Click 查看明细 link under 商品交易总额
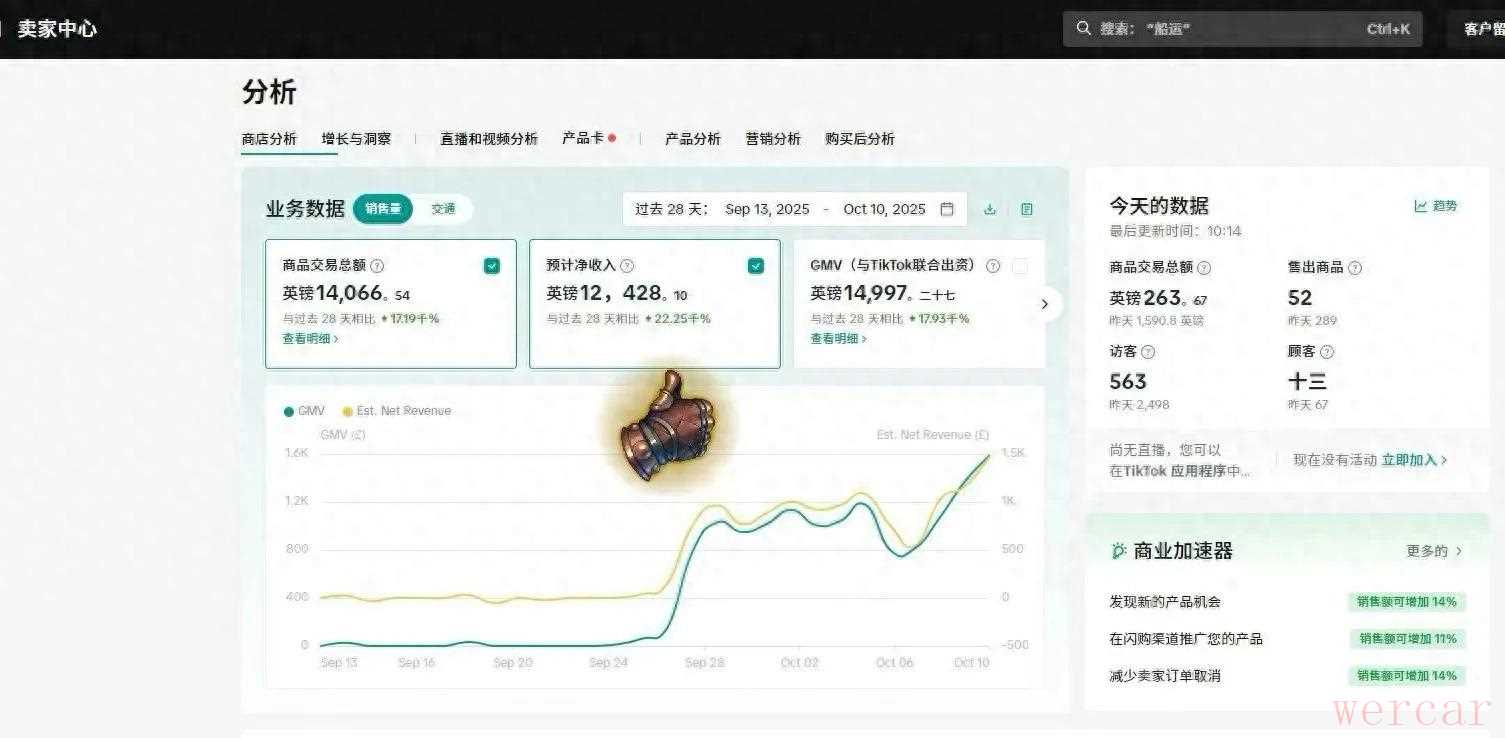Image resolution: width=1505 pixels, height=738 pixels. [310, 339]
